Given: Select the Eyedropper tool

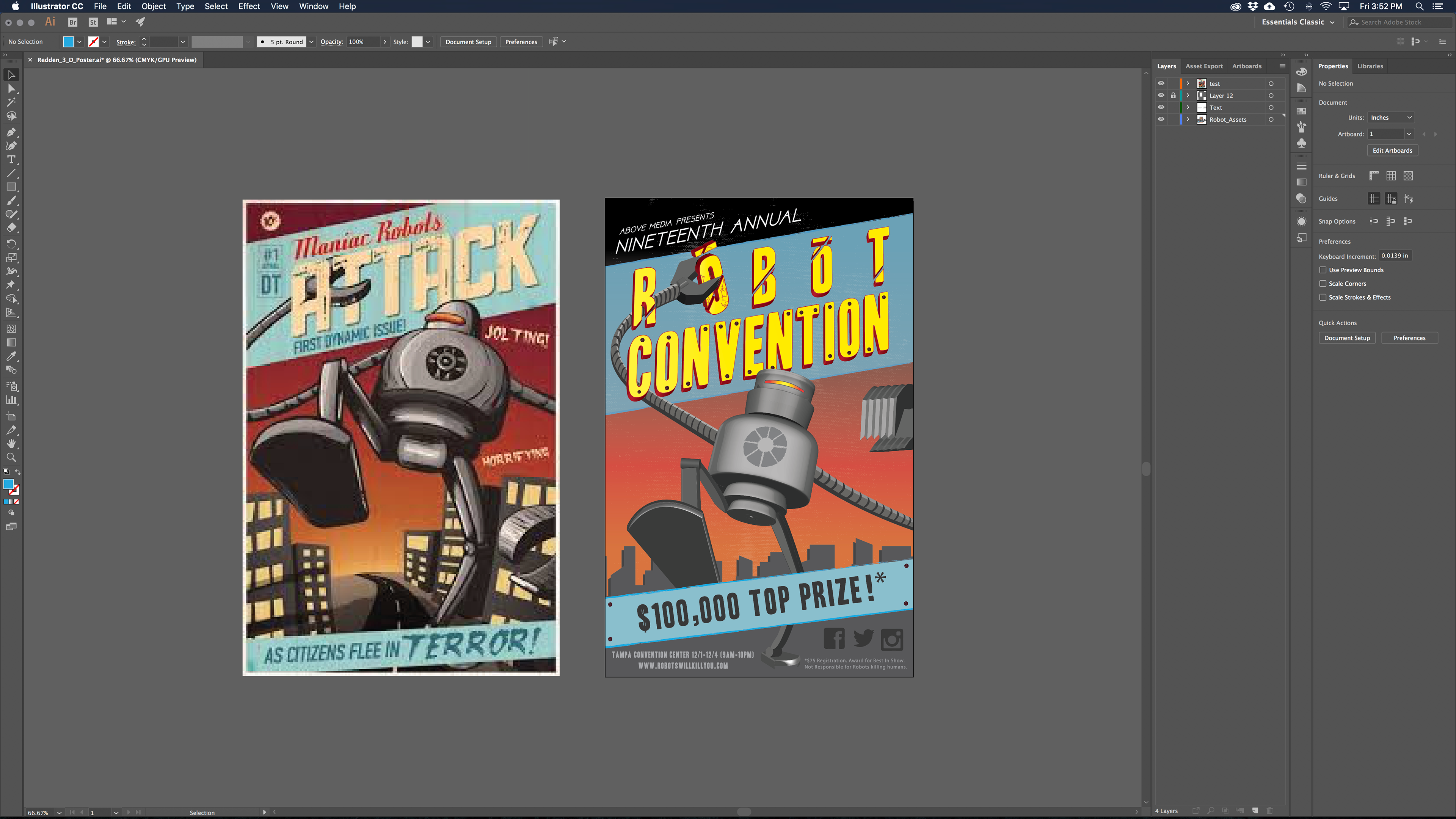Looking at the screenshot, I should pos(11,356).
